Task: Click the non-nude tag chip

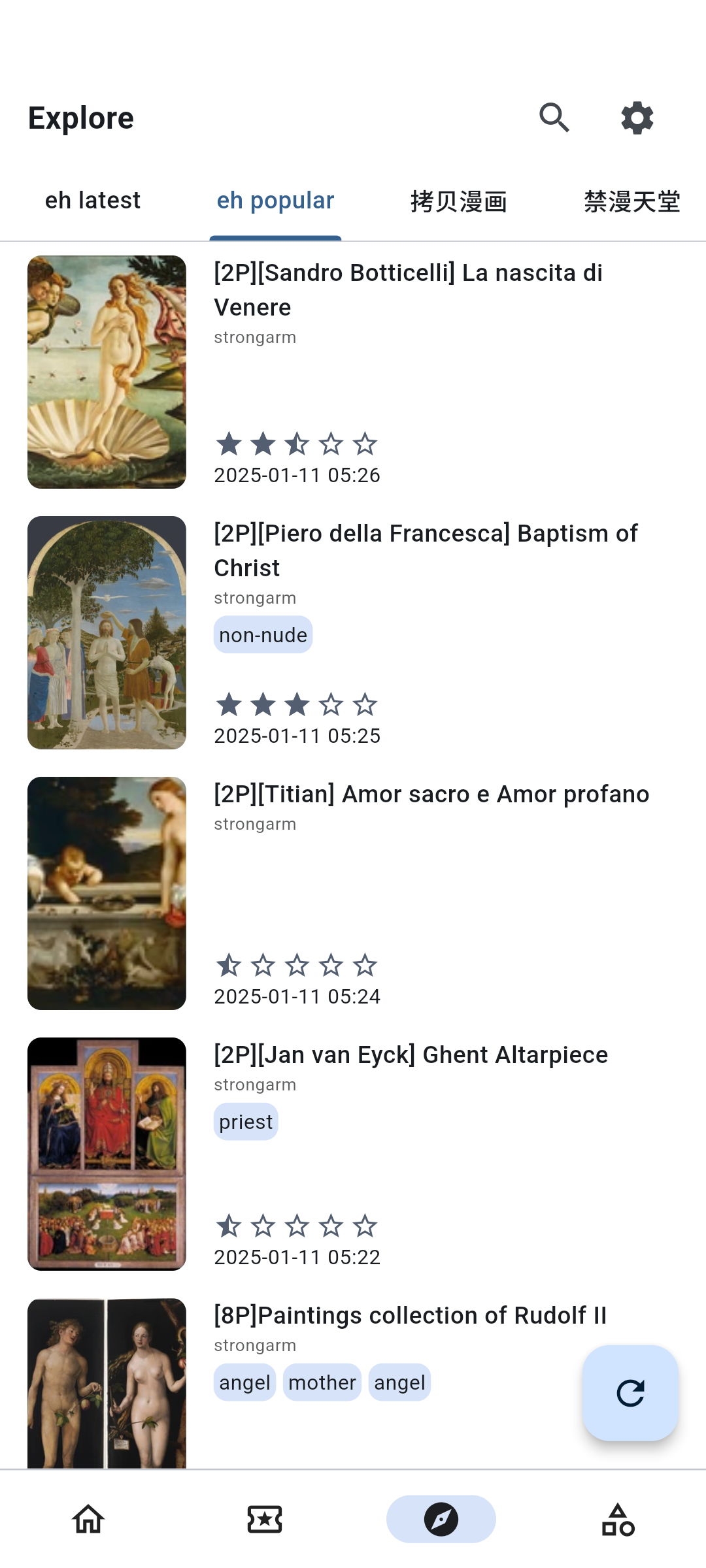Action: point(263,635)
